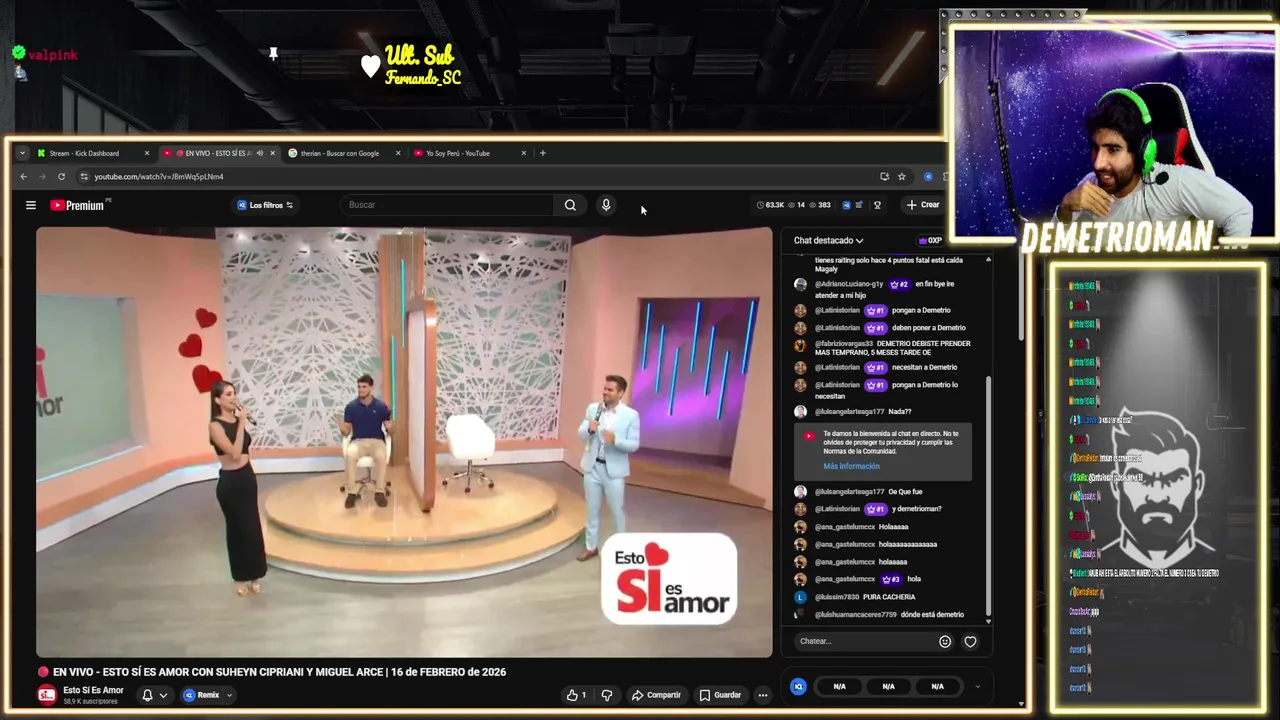Close the Yo Soy Perú - YouTube tab
This screenshot has height=720, width=1280.
[523, 153]
